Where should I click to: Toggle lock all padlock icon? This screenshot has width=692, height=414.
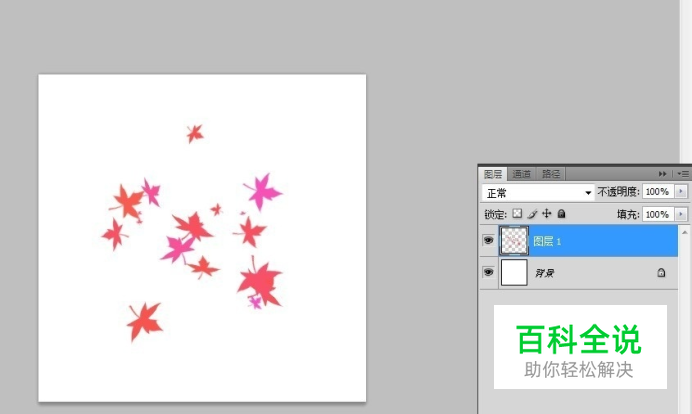[561, 214]
